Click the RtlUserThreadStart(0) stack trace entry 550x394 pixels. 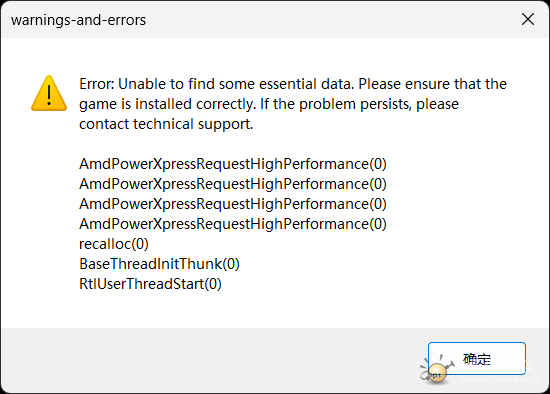(150, 284)
